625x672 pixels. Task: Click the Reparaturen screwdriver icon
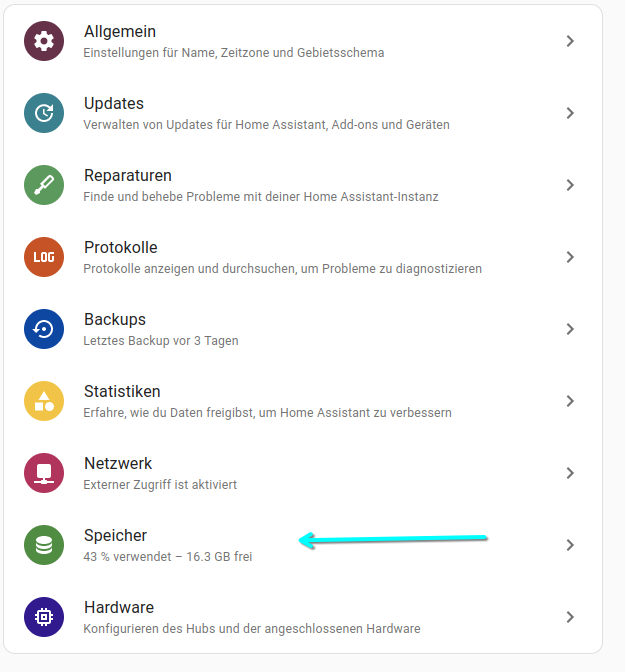tap(44, 185)
